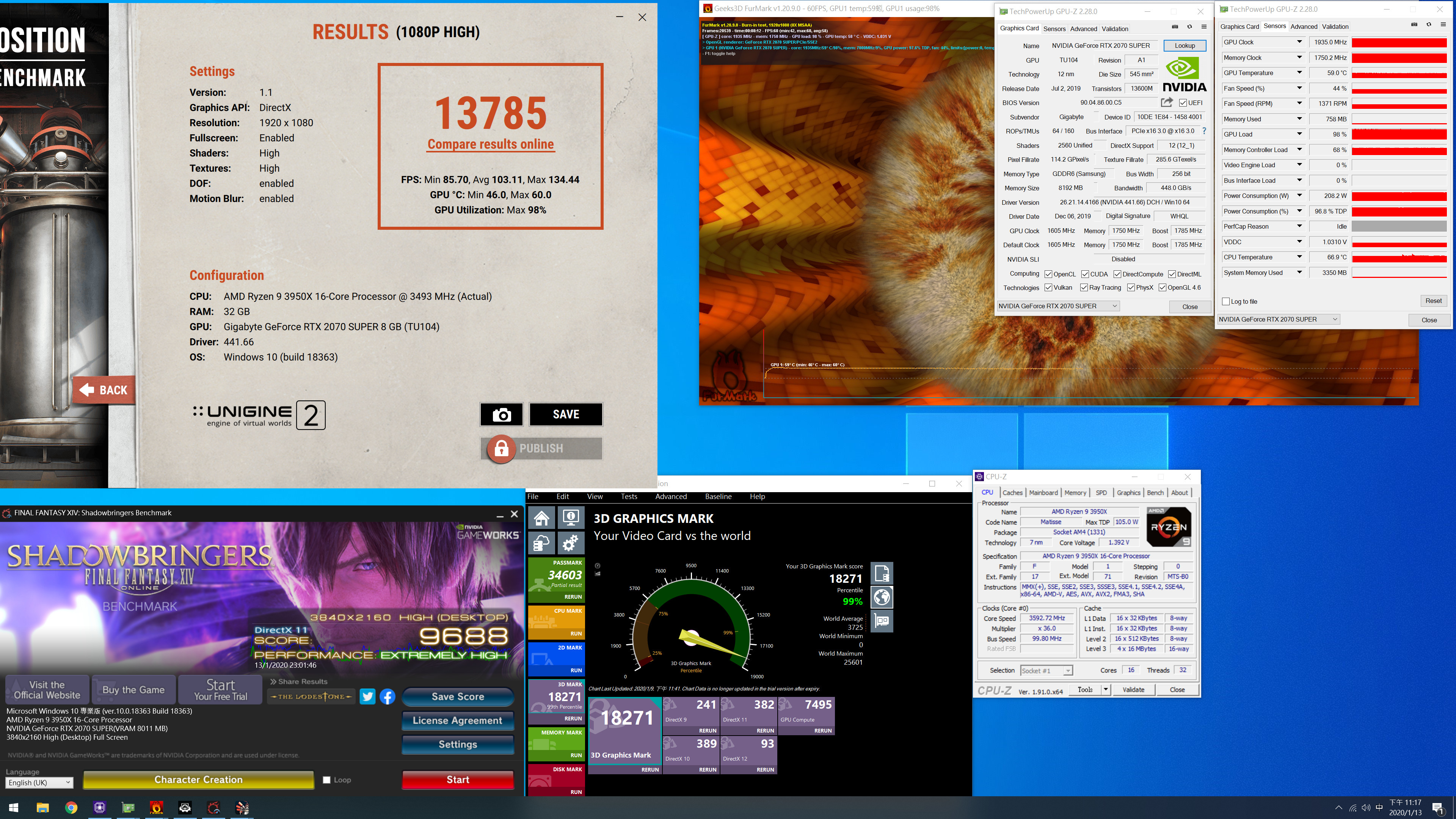
Task: Toggle the DirectML checkbox
Action: tap(1172, 274)
